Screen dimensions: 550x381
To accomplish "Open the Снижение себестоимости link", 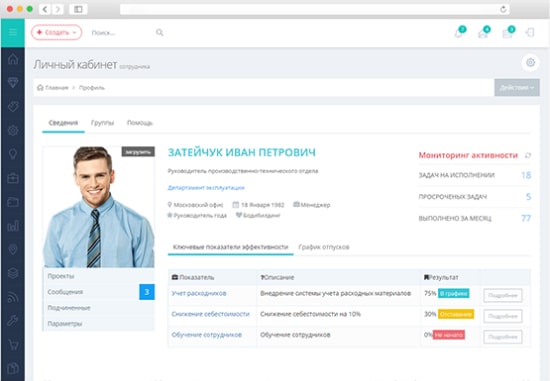I will [x=210, y=314].
